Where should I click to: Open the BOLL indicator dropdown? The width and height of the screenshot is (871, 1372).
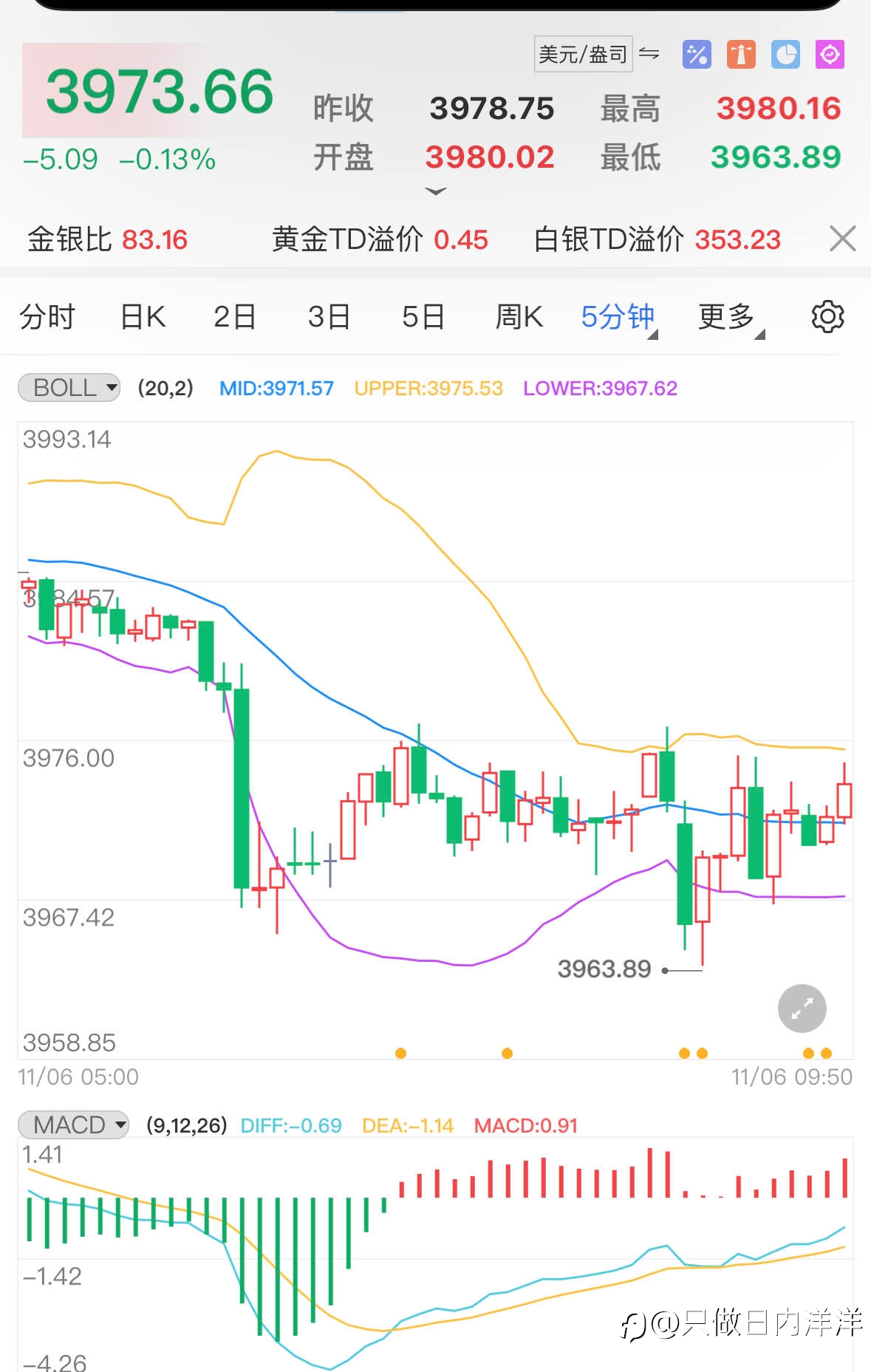coord(69,388)
